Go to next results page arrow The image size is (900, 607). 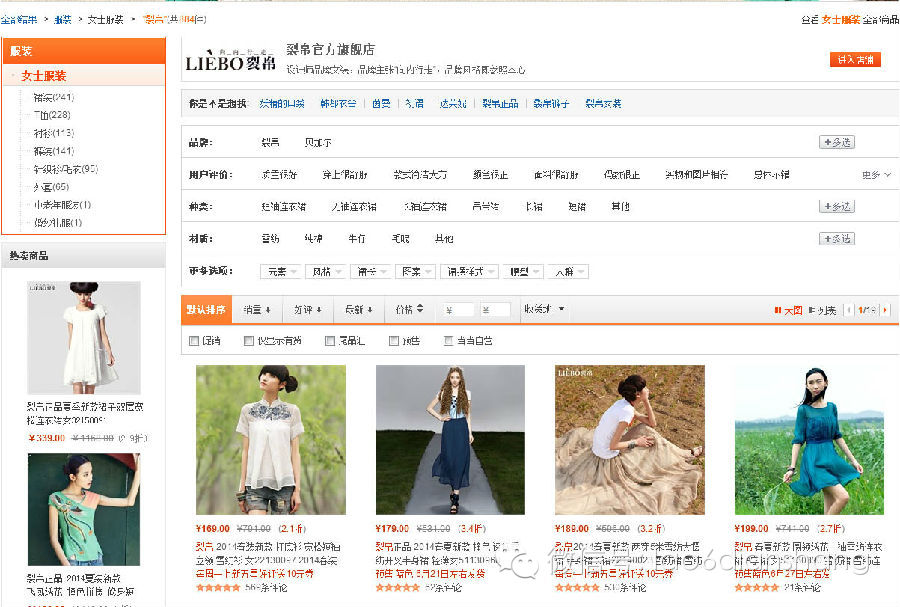click(885, 310)
